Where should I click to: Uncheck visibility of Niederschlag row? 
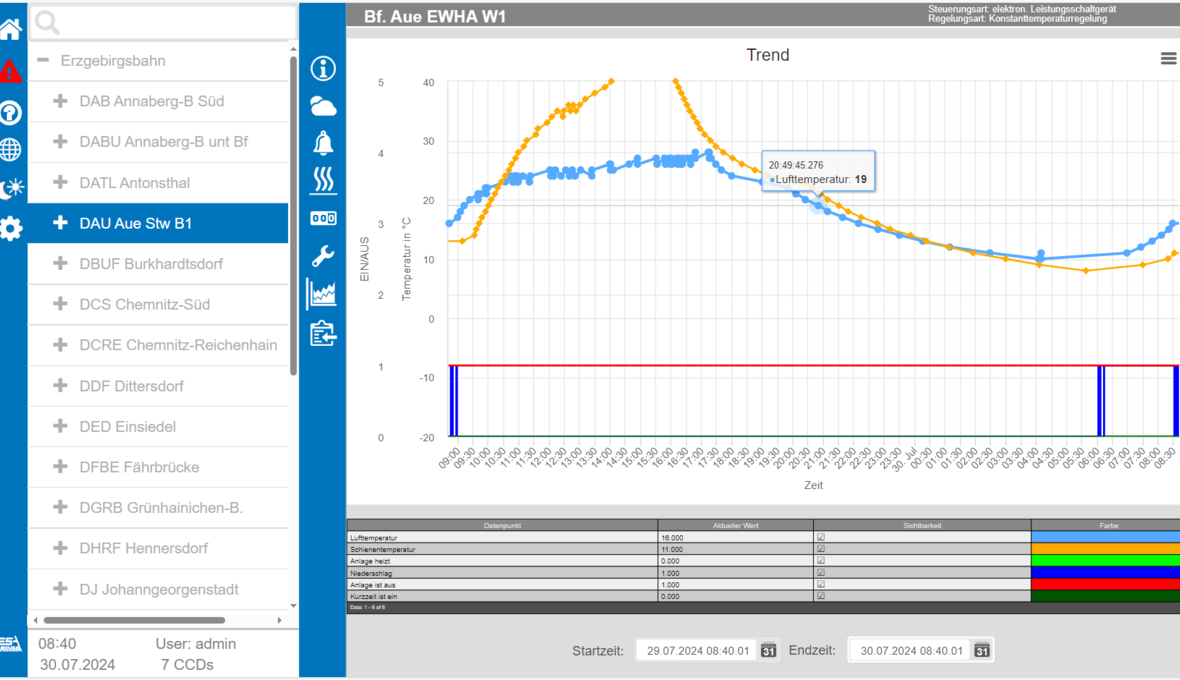point(821,573)
